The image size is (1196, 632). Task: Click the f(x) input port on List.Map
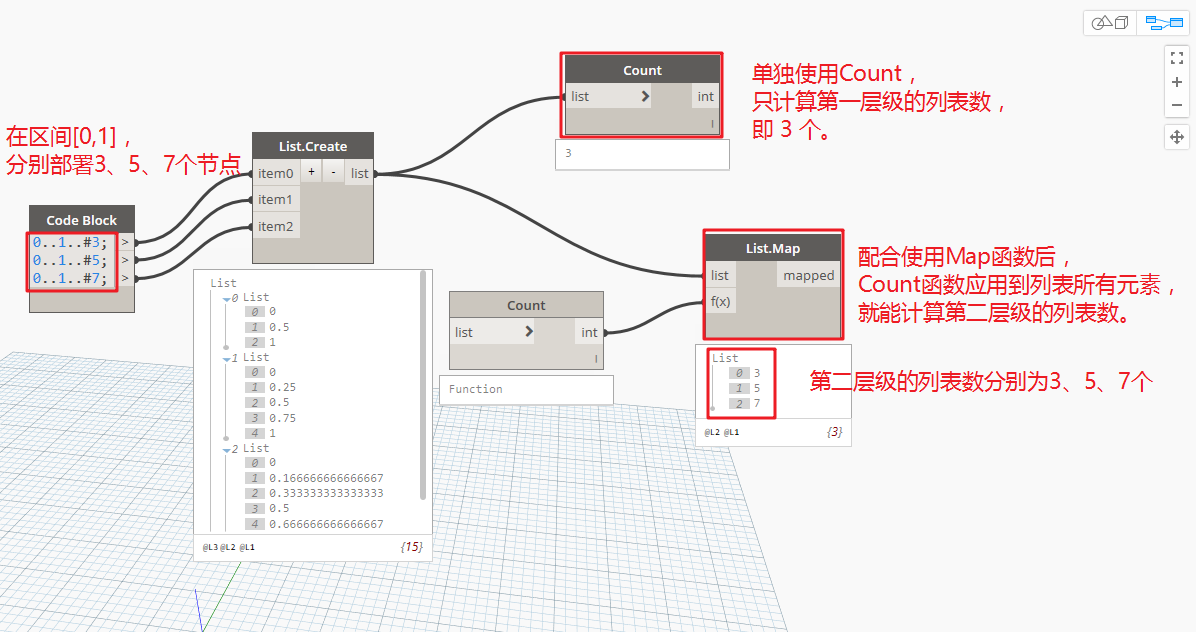[720, 301]
